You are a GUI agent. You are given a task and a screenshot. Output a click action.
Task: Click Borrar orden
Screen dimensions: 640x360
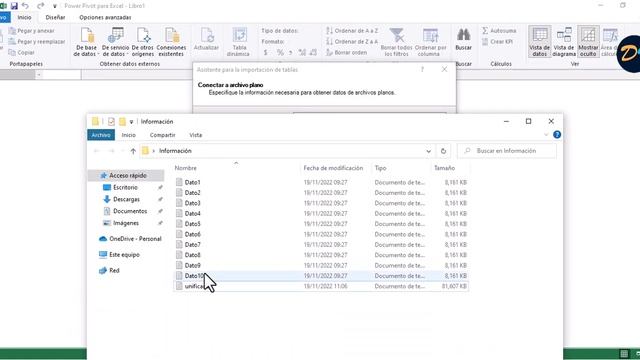(347, 53)
